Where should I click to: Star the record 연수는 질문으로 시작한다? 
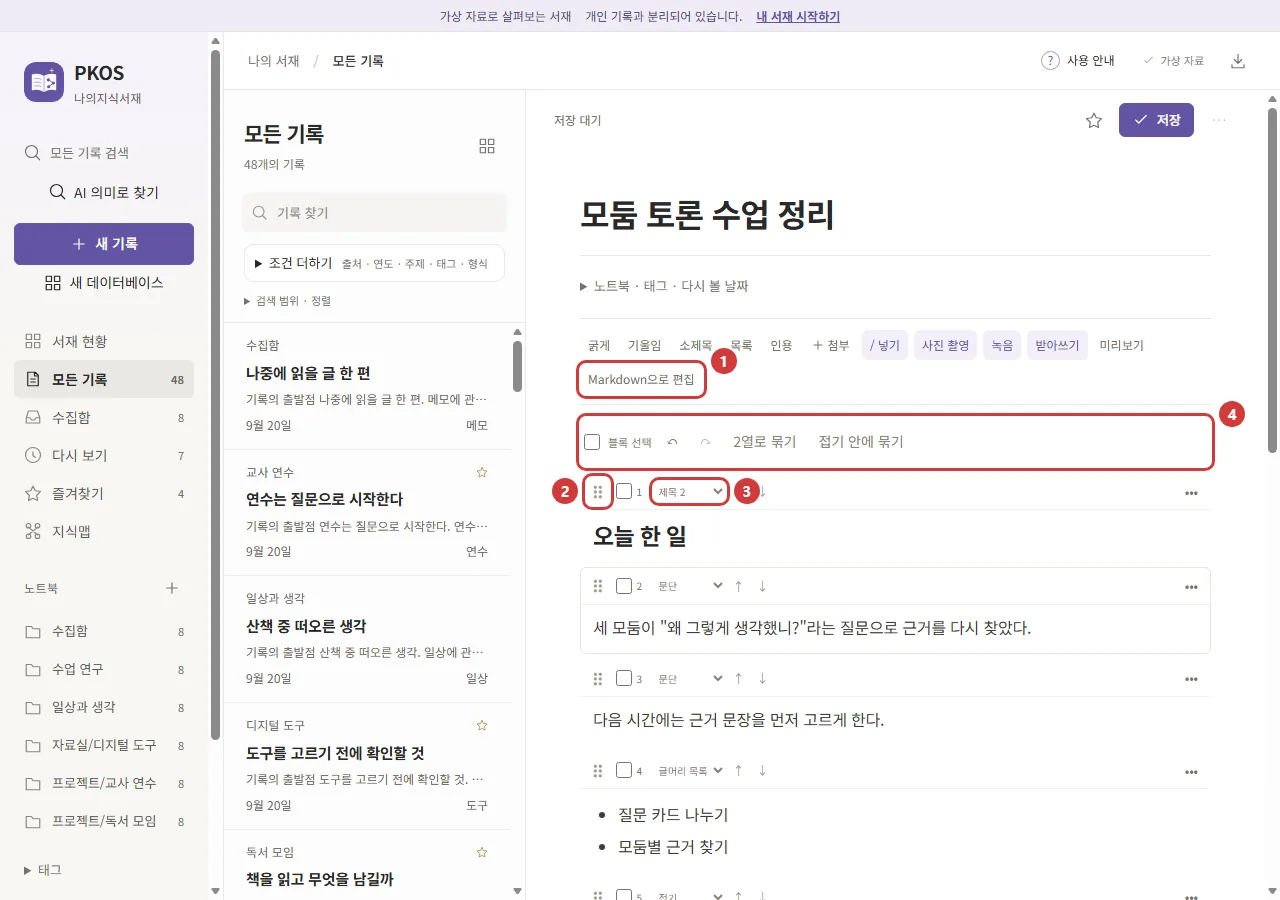(x=481, y=472)
